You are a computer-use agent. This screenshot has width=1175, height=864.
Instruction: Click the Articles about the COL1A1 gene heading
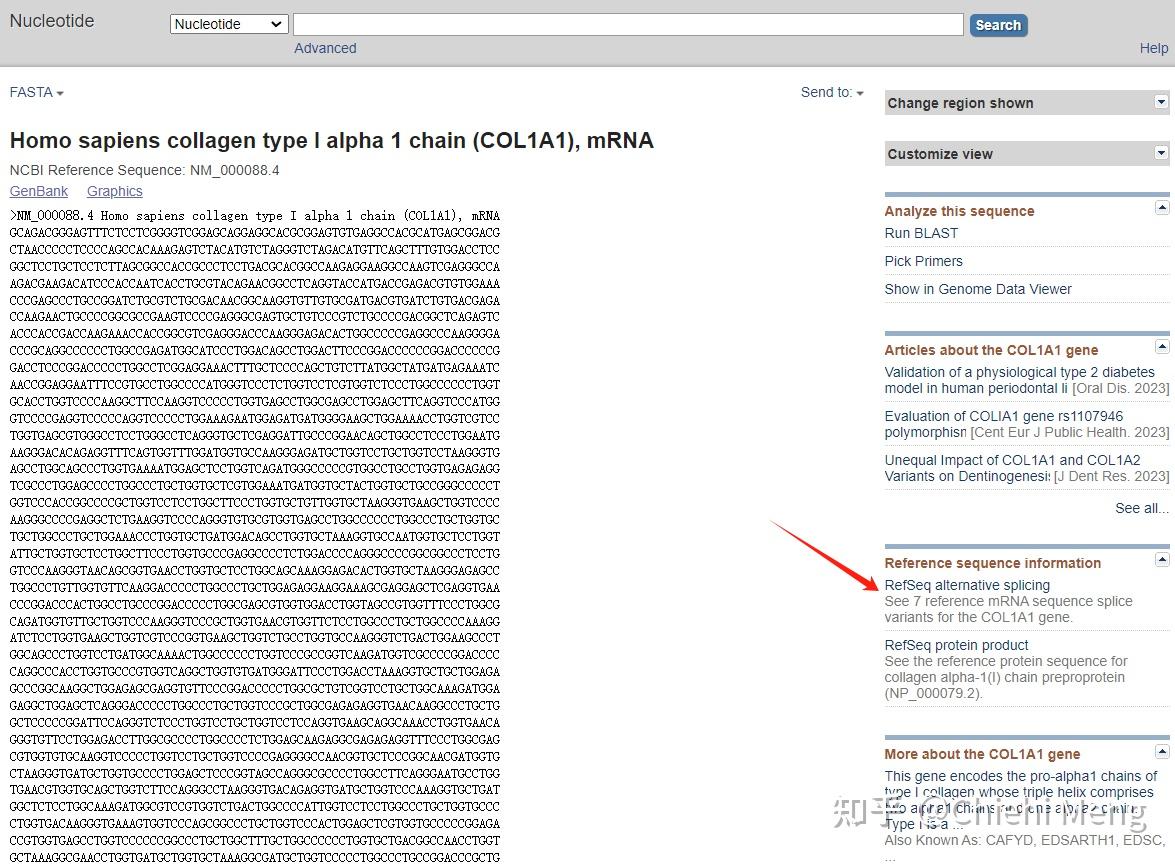point(991,350)
